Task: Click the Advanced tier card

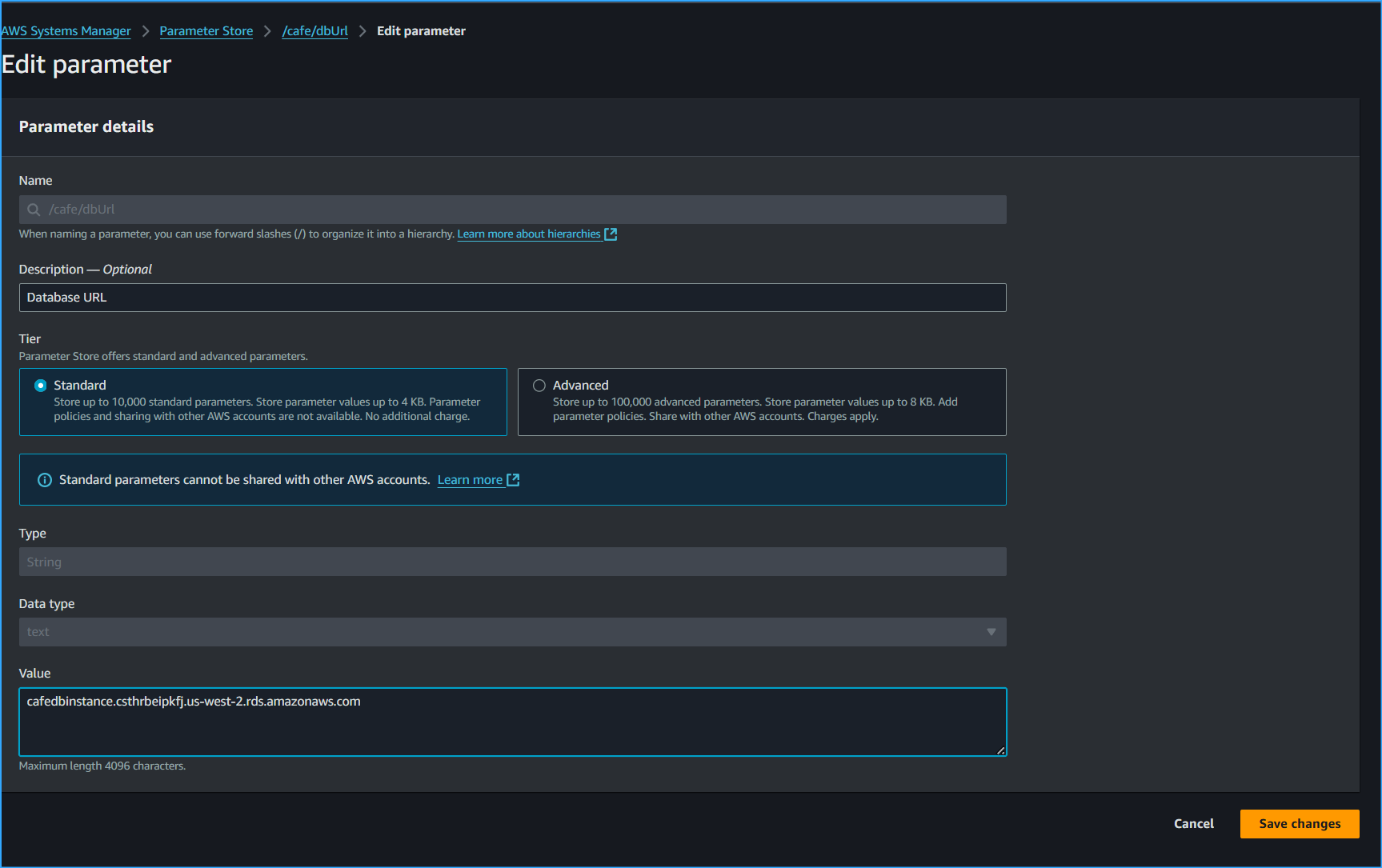Action: 761,402
